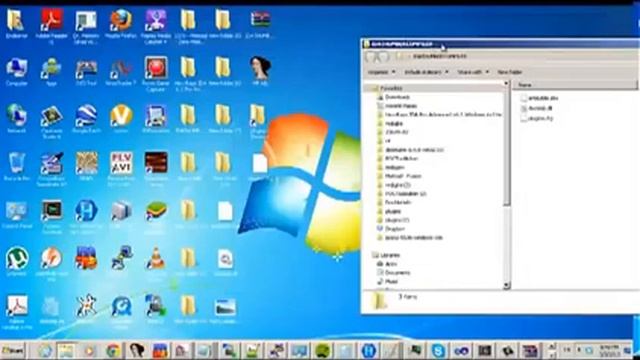
Task: Click the Back arrow in the Explorer window
Action: tap(371, 57)
